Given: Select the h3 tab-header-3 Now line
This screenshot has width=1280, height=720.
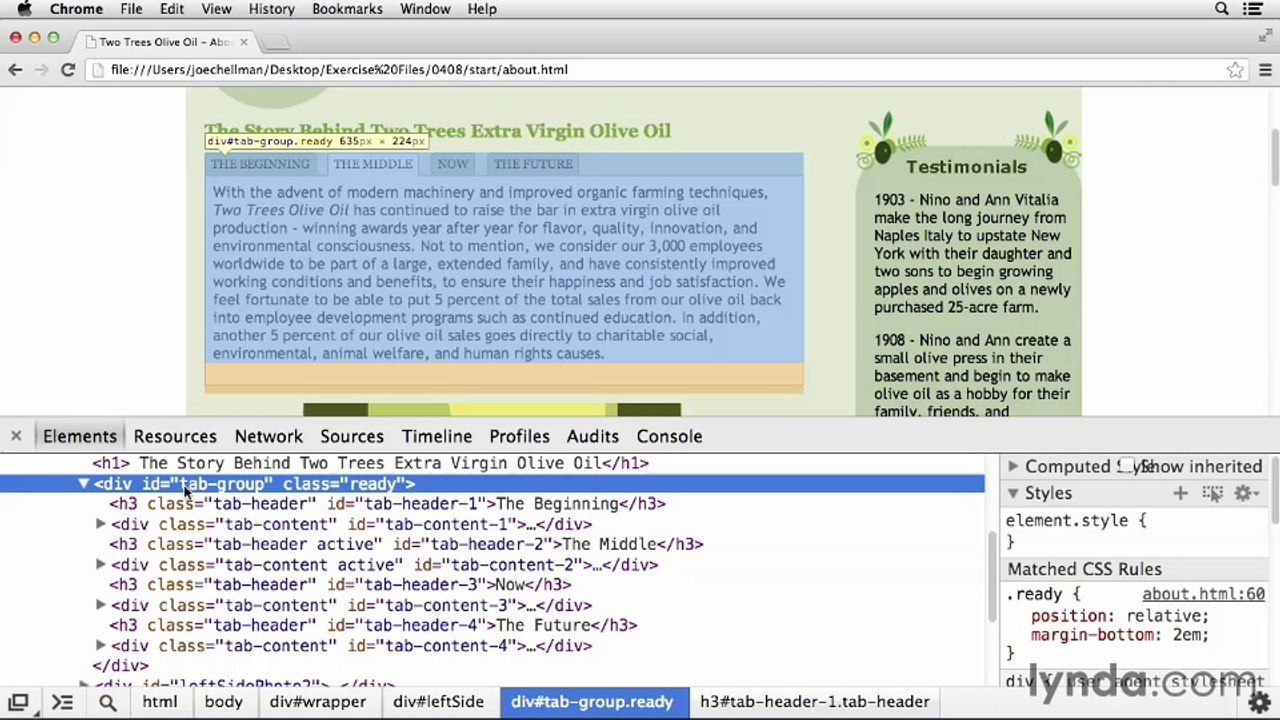Looking at the screenshot, I should [340, 585].
